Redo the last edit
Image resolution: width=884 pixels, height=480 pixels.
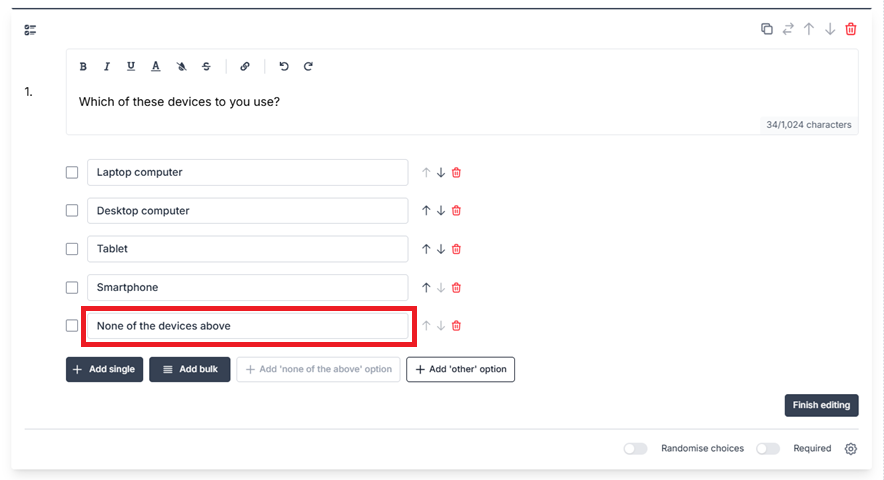click(308, 67)
